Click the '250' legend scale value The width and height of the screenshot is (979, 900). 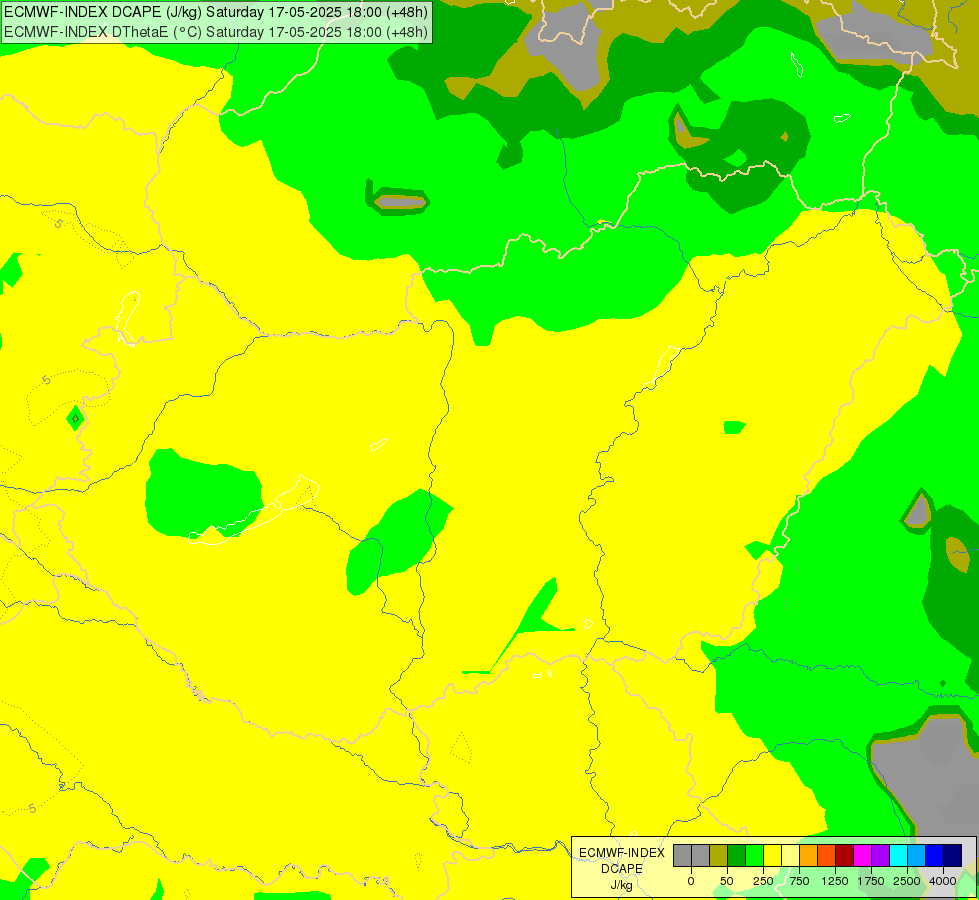coord(763,881)
